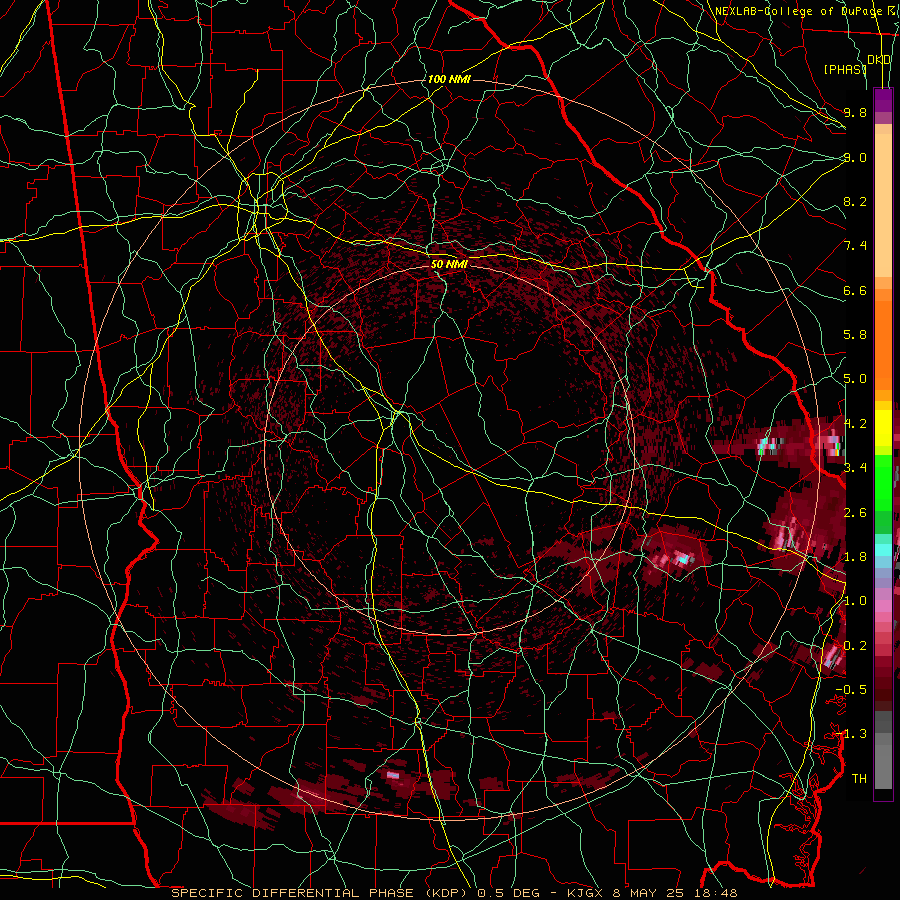Screen dimensions: 900x900
Task: Click the "0.5 DEG" elevation text in caption
Action: (509, 893)
